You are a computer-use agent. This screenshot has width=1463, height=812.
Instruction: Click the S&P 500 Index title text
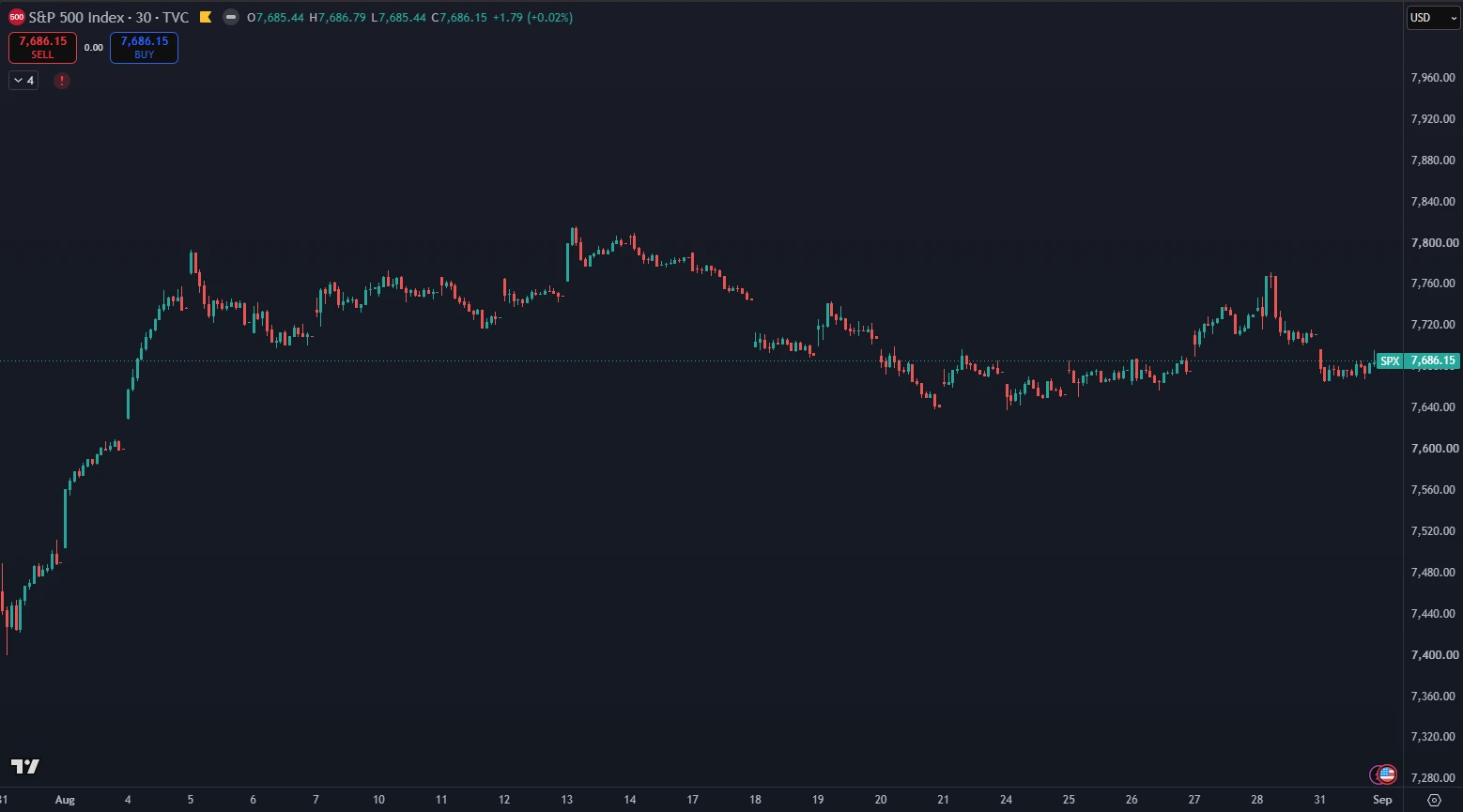click(76, 17)
